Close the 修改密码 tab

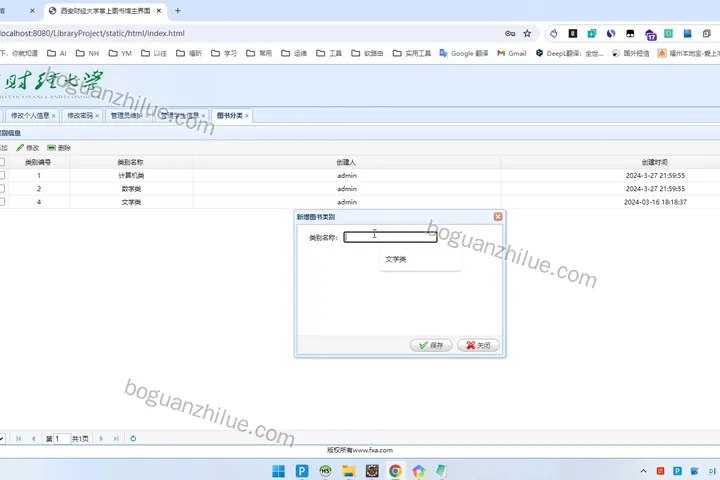pyautogui.click(x=97, y=116)
